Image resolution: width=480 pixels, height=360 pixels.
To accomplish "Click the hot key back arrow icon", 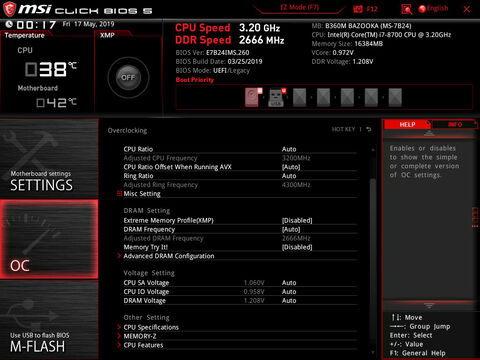I will [x=369, y=129].
